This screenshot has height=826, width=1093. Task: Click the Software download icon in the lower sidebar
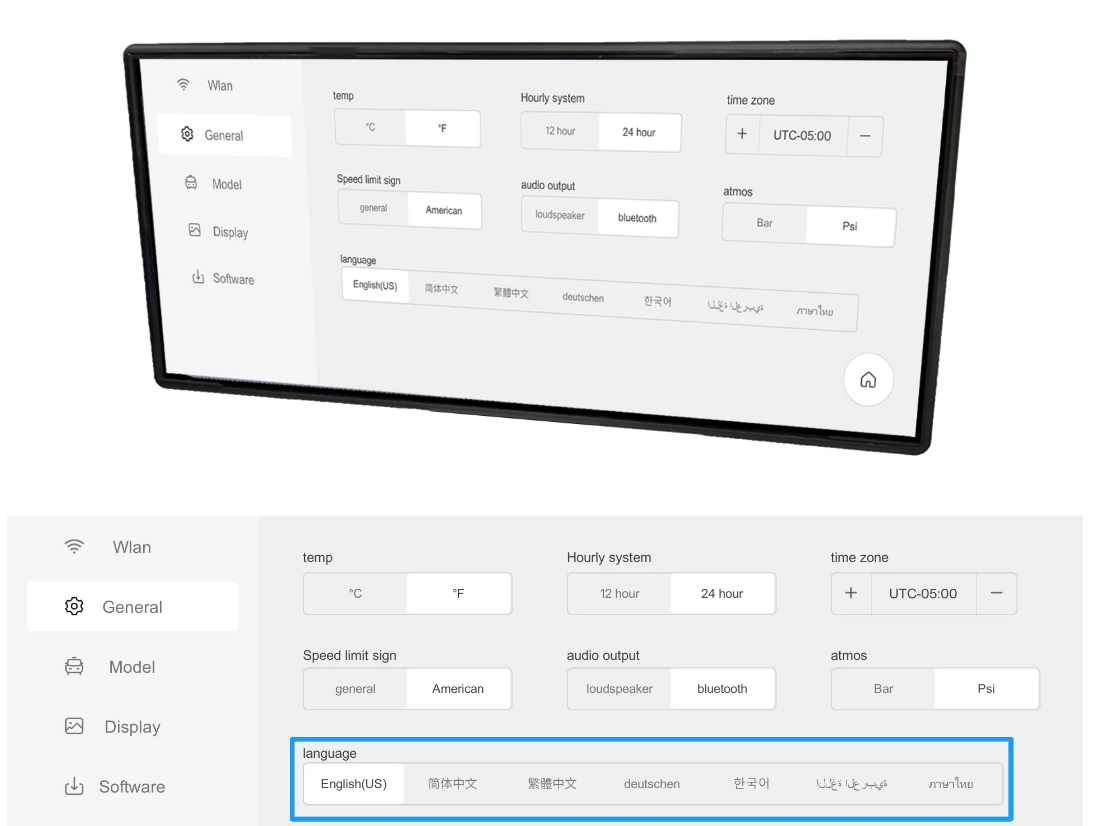pos(73,787)
